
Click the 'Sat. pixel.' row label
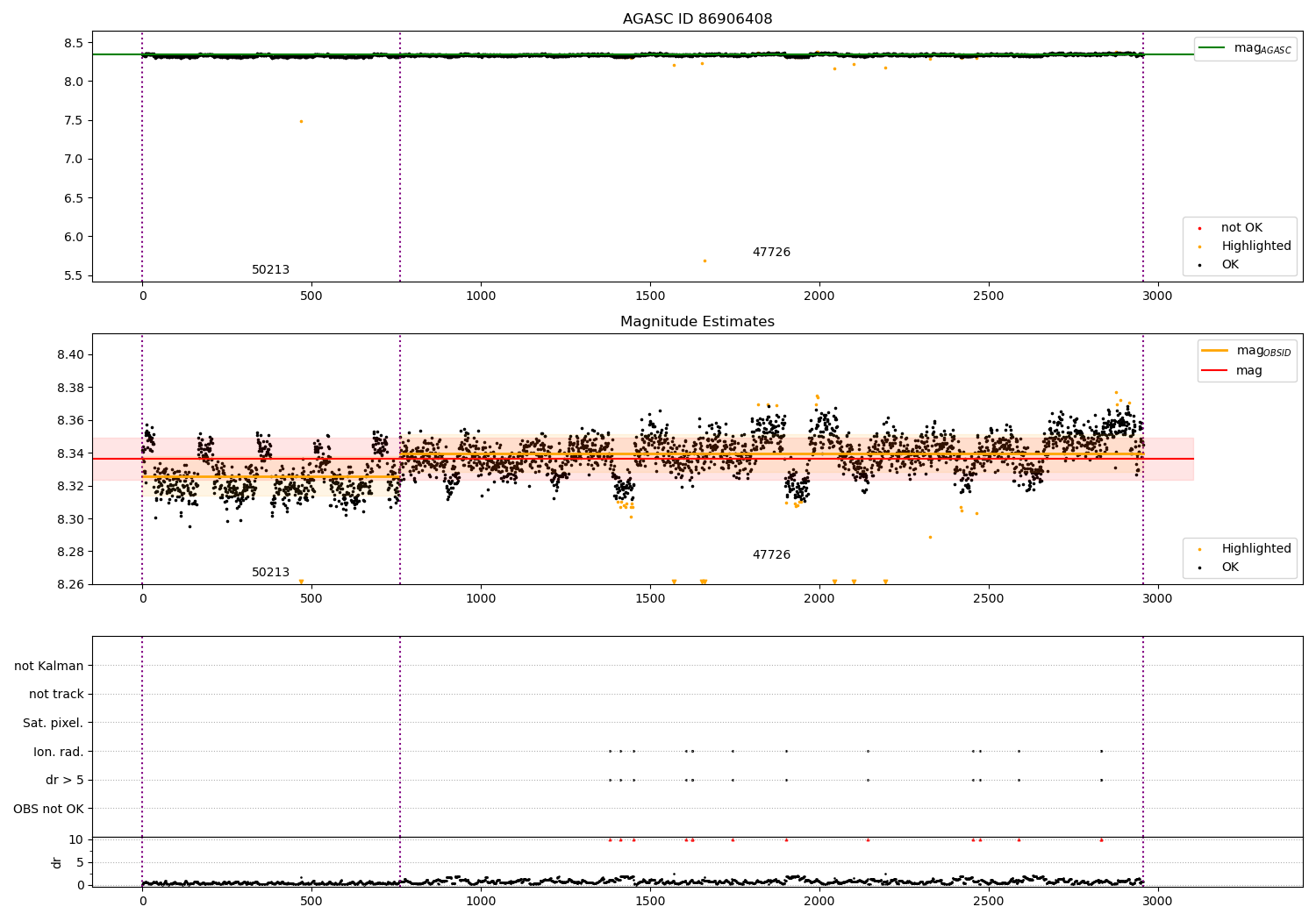tap(54, 724)
